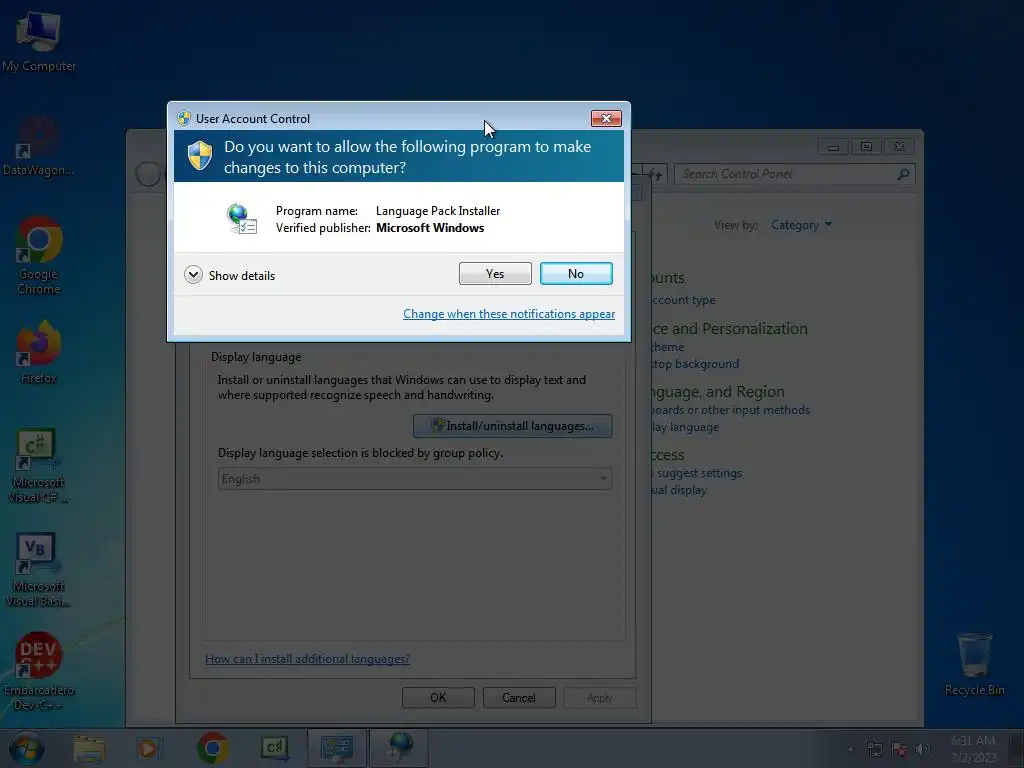Open Embarcadero Dev-C++ desktop shortcut

pos(39,671)
